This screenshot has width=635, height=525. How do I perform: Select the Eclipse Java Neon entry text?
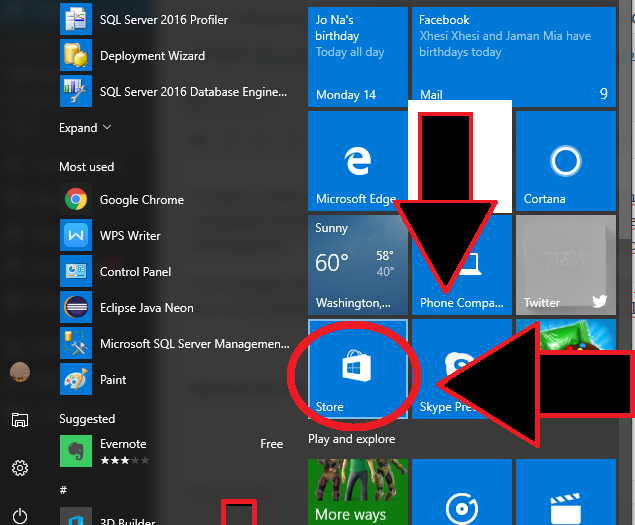point(147,308)
